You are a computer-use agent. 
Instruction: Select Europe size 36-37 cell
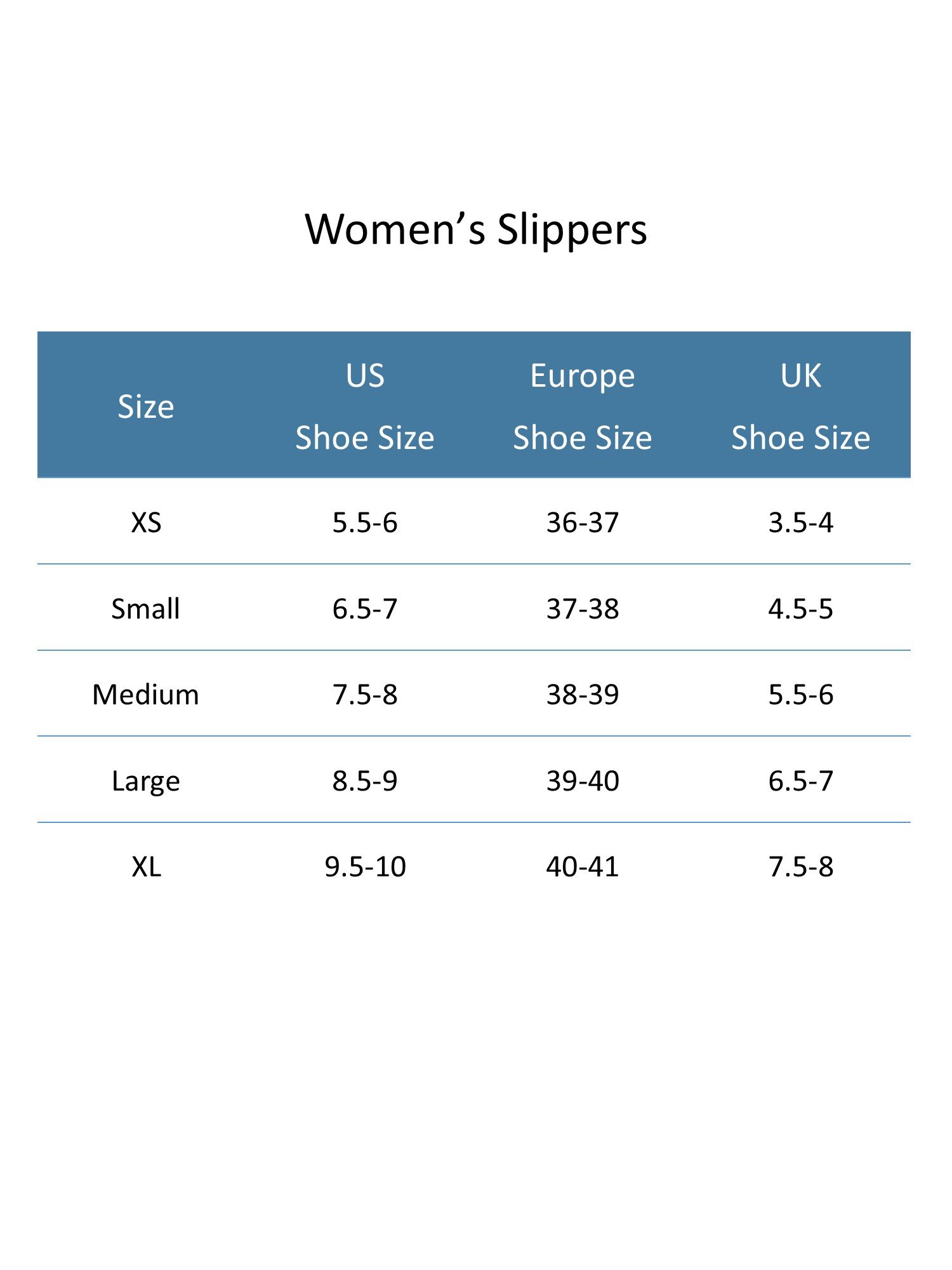[x=583, y=523]
